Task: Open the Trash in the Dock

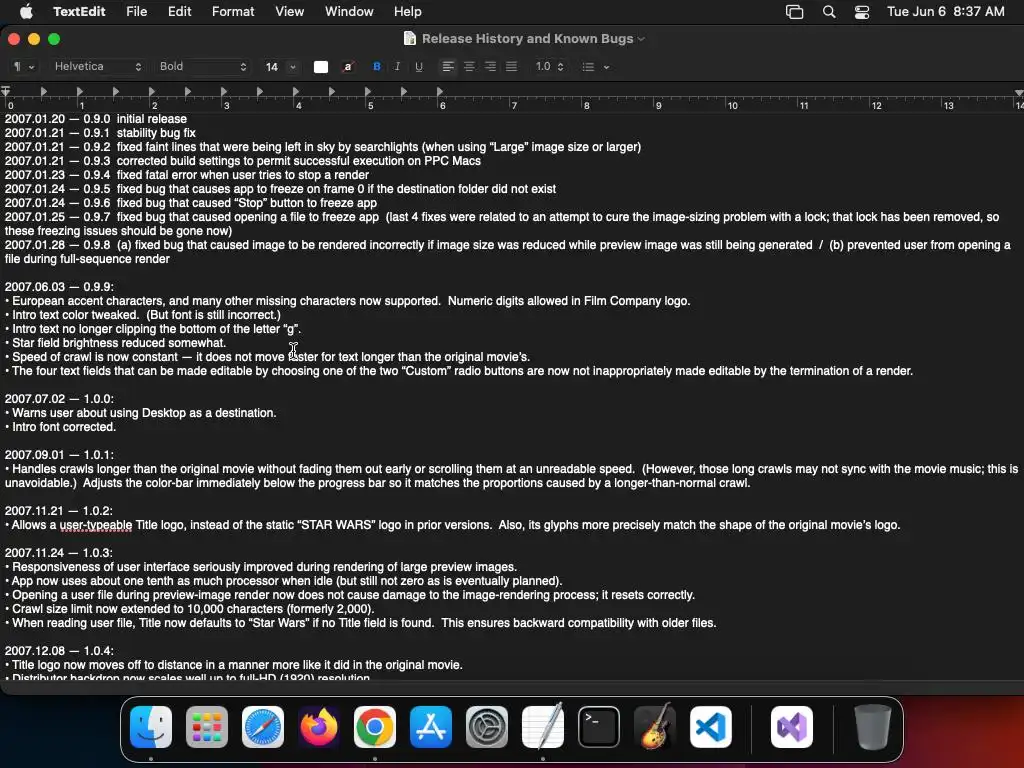Action: [872, 727]
